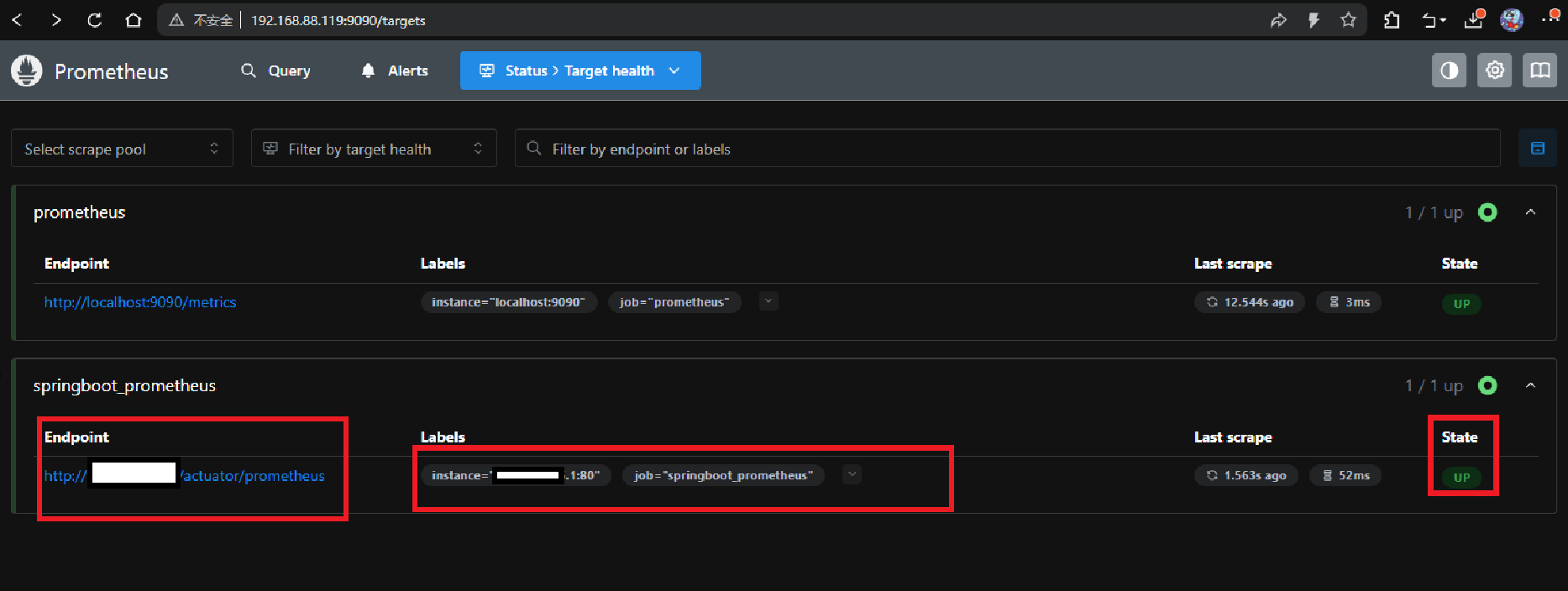Click the Prometheus flame logo
The width and height of the screenshot is (1568, 591).
click(x=27, y=71)
